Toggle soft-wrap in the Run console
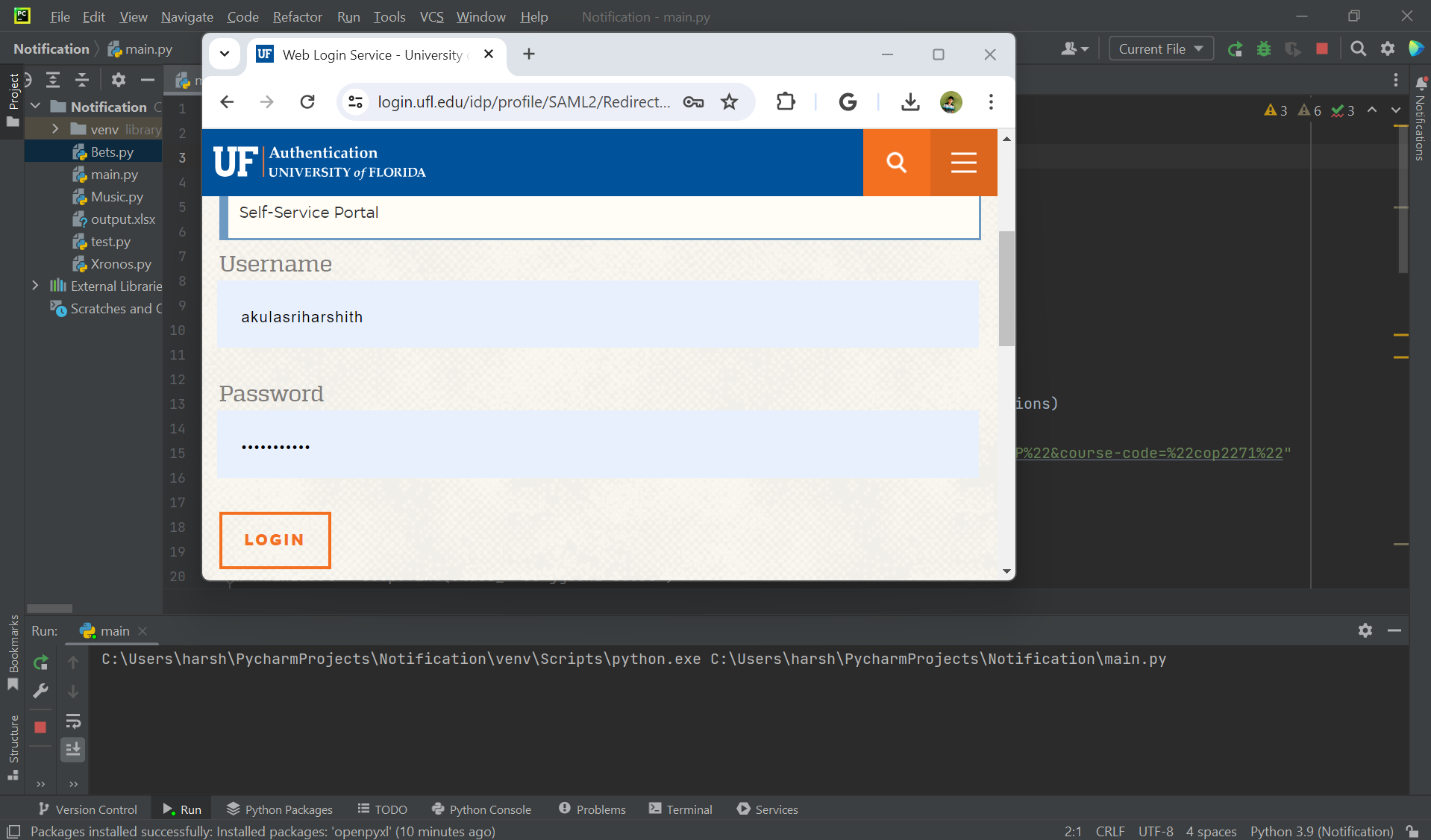 [x=73, y=721]
